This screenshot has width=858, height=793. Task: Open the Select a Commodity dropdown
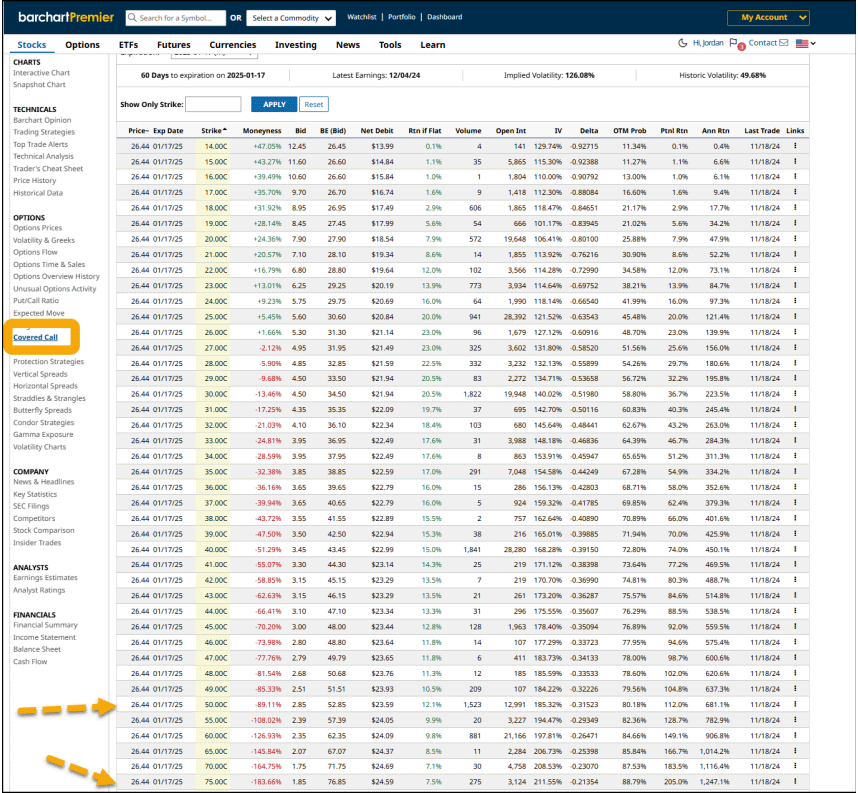pyautogui.click(x=291, y=18)
